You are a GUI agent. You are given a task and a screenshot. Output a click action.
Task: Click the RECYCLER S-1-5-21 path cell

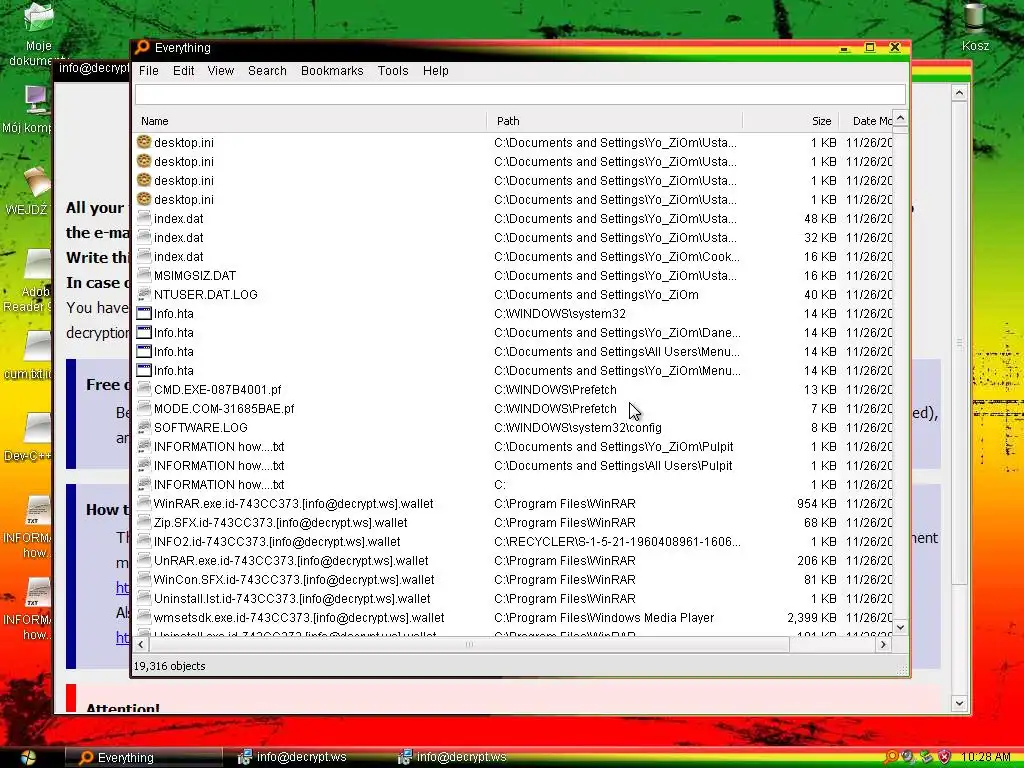(x=617, y=542)
